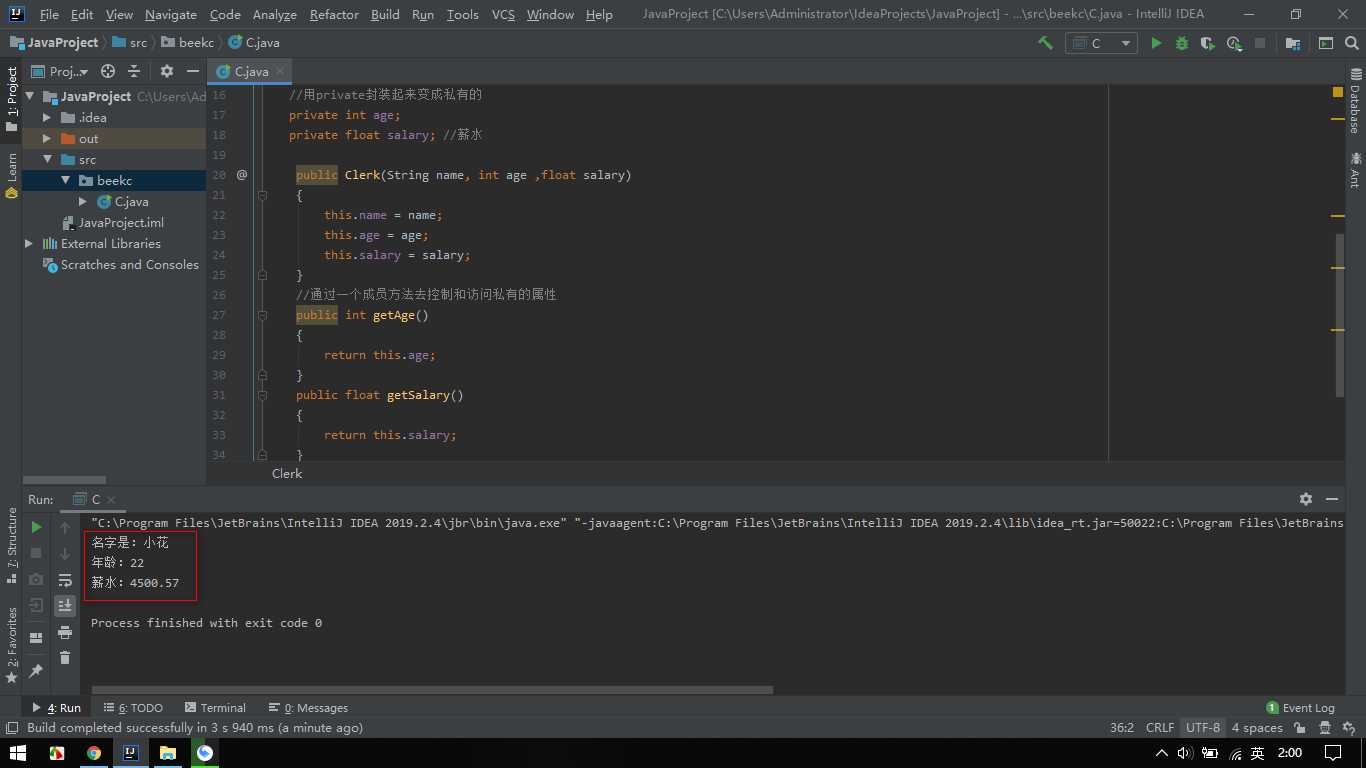Run with Coverage shield icon
Screen dimensions: 1366x768
click(x=1208, y=43)
